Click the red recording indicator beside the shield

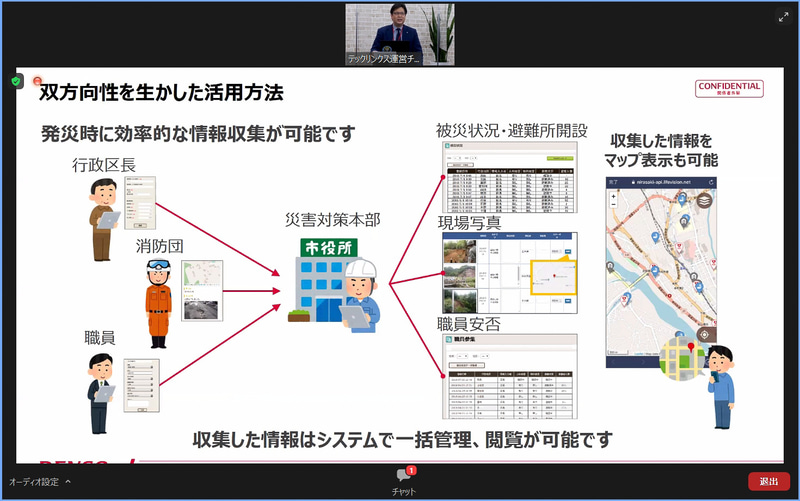coord(37,81)
